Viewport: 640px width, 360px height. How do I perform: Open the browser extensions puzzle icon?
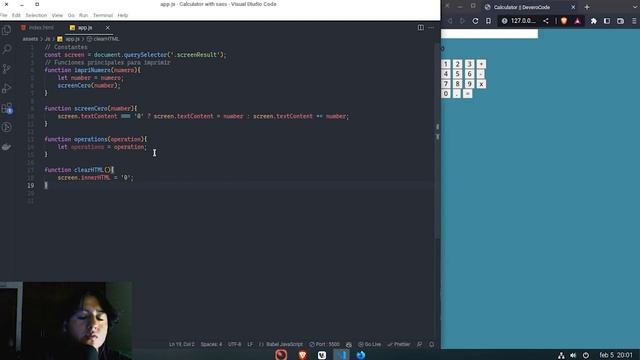pyautogui.click(x=594, y=21)
